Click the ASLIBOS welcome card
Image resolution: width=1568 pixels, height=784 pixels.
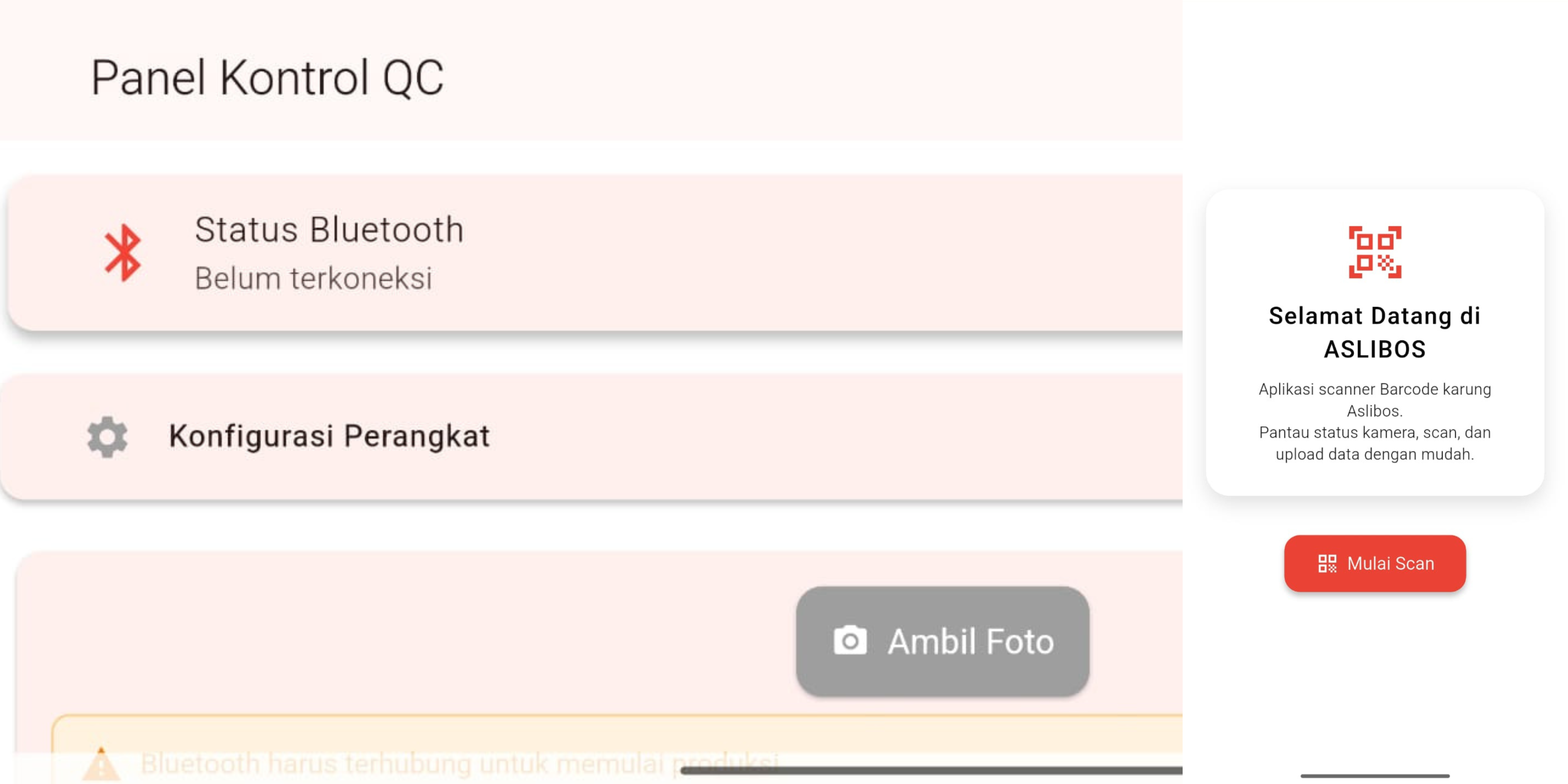click(1375, 341)
